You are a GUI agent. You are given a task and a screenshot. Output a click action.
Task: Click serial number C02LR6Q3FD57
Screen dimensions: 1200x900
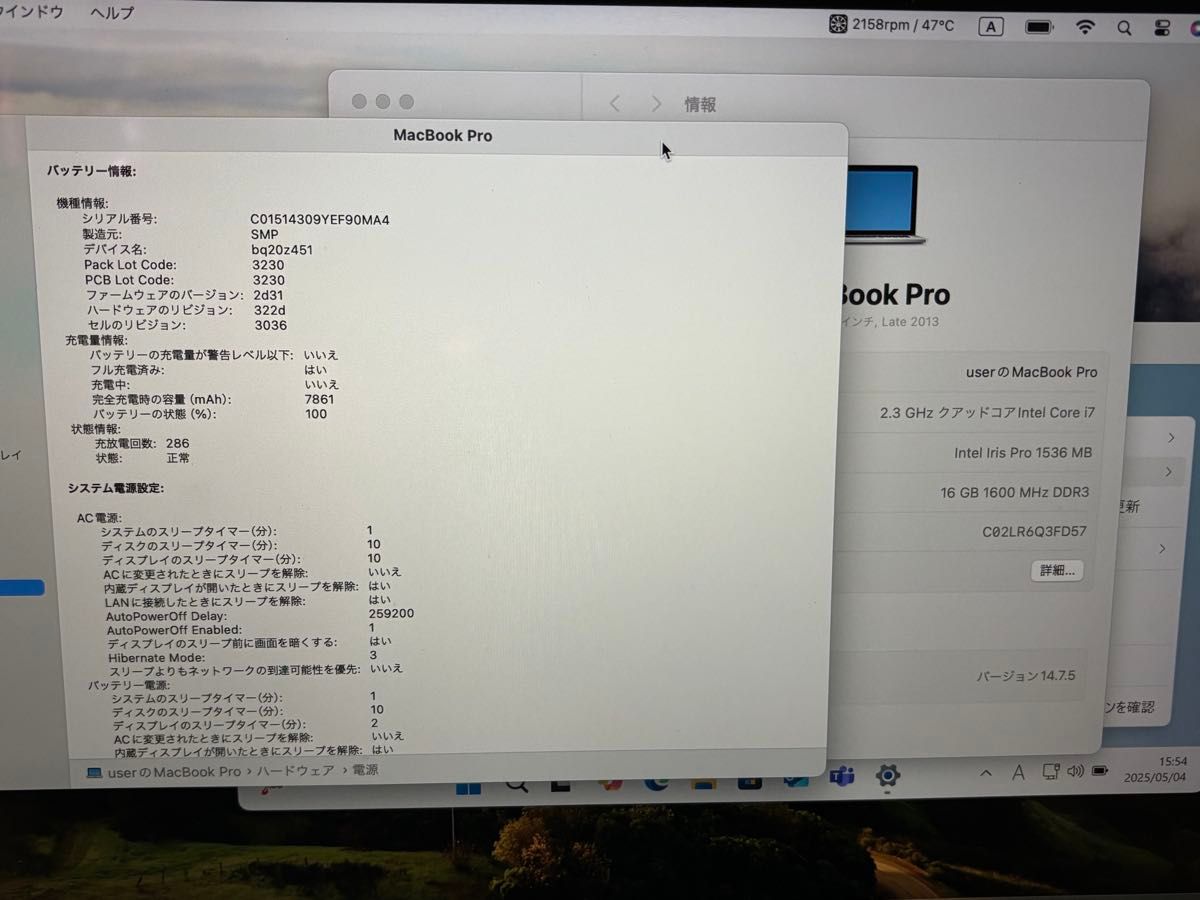point(1034,532)
